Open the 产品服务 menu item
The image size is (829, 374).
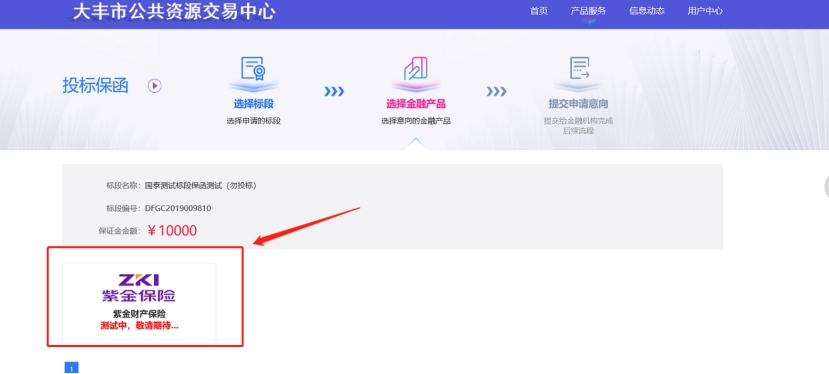pos(588,11)
